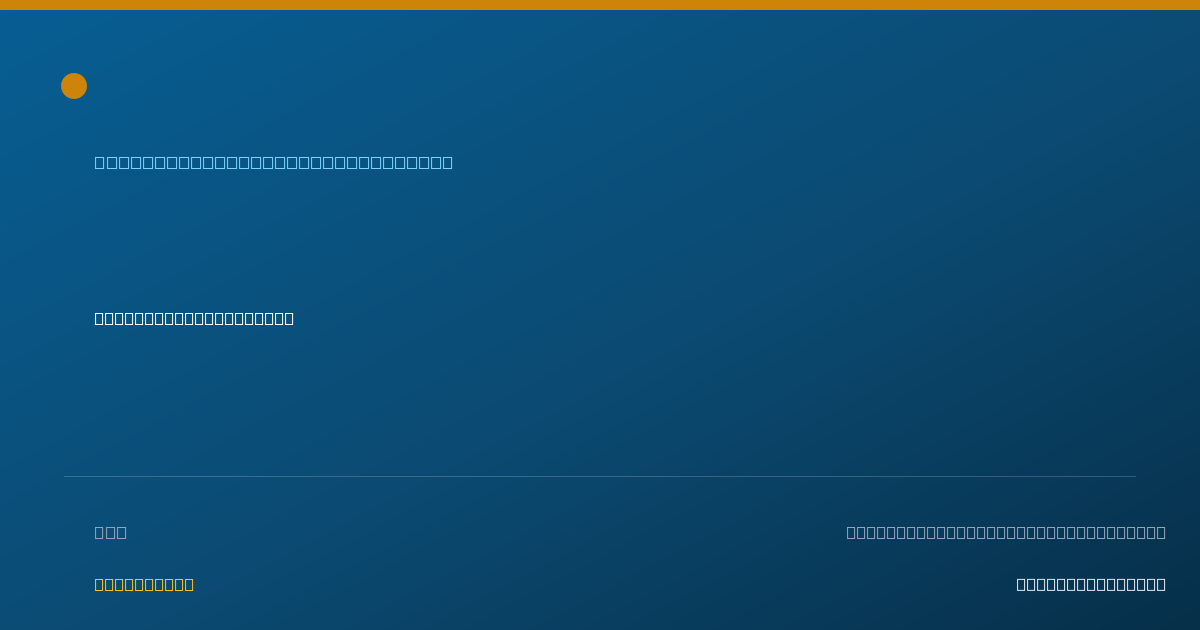1200x630 pixels.
Task: Click the white bold text line mid-page
Action: tap(194, 318)
